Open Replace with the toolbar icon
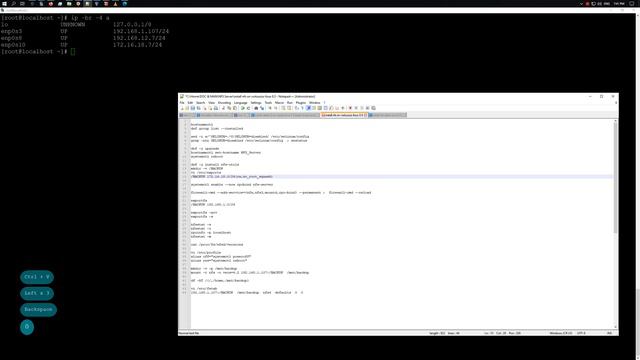The image size is (640, 360). coord(262,108)
